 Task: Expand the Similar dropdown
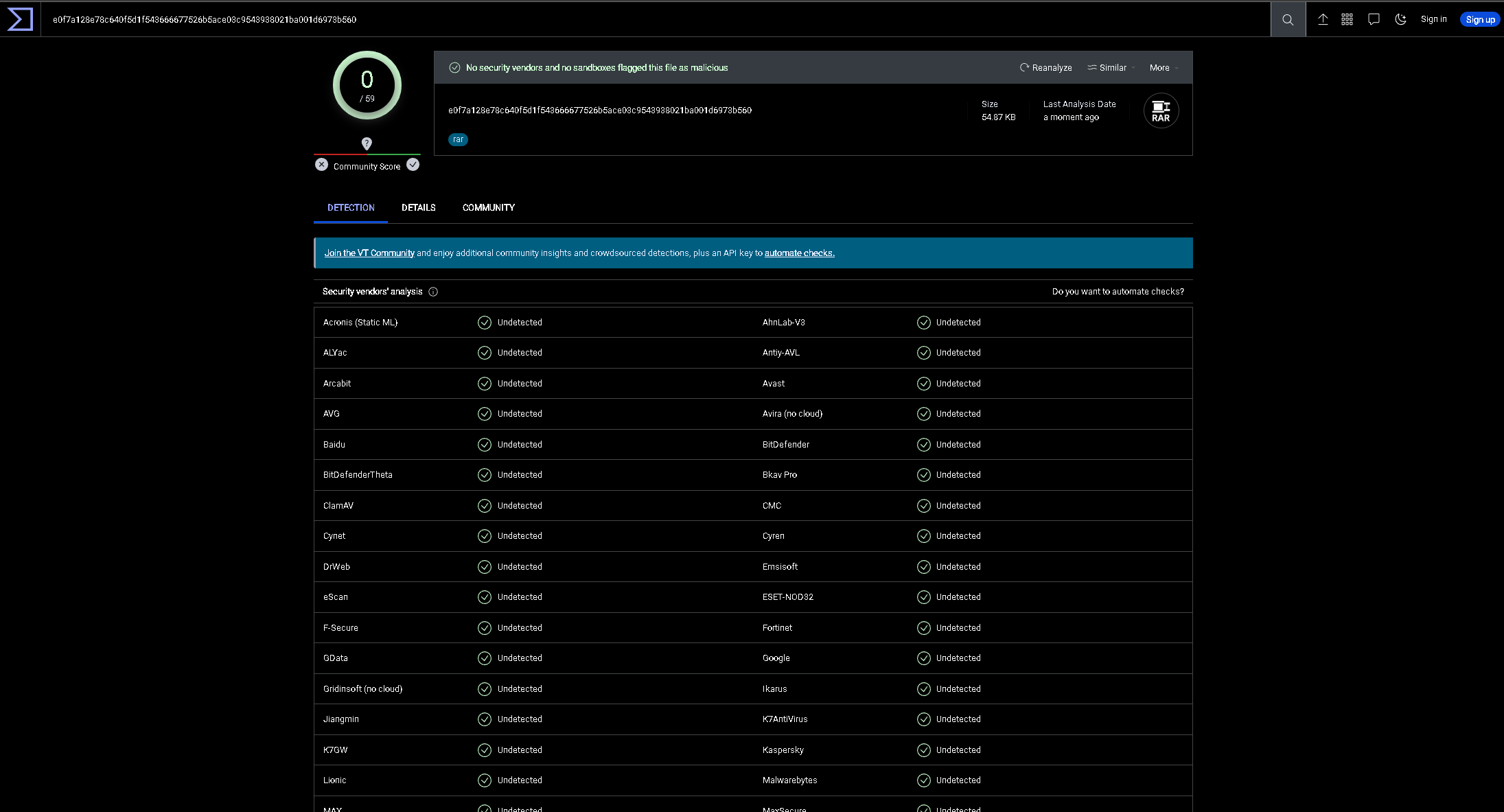[1111, 67]
